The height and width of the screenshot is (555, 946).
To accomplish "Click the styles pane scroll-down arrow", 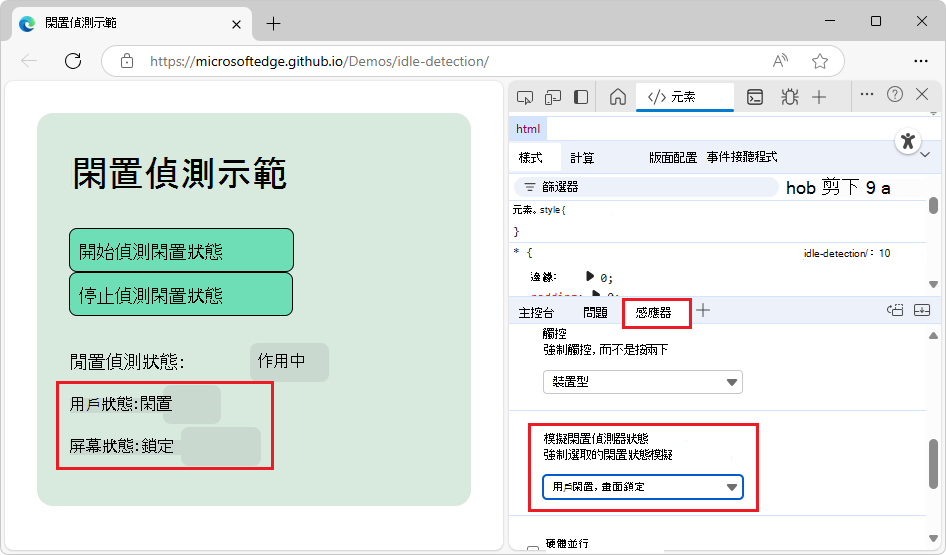I will 933,284.
